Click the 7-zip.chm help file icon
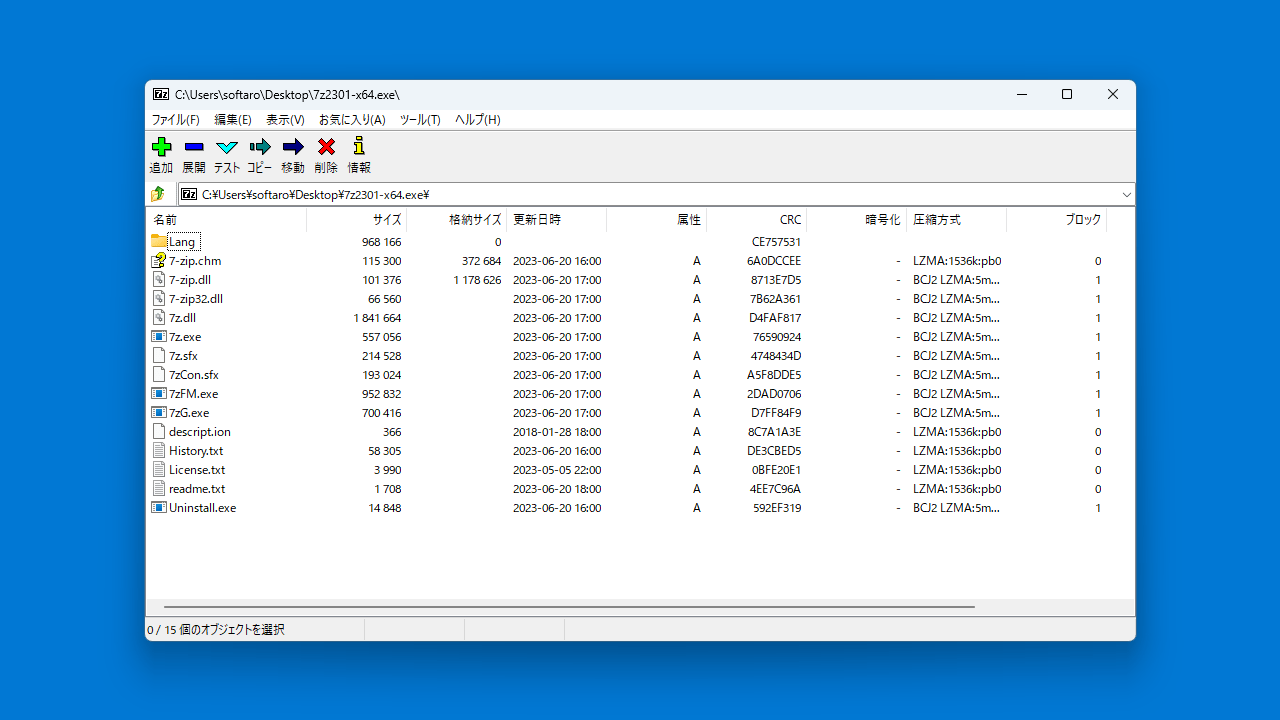Screen dimensions: 1280x720 (159, 260)
